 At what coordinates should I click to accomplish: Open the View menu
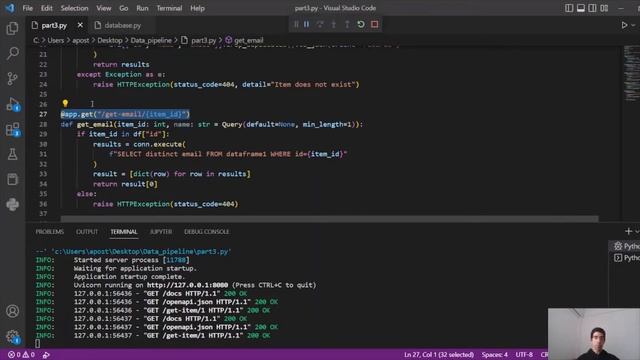104,8
